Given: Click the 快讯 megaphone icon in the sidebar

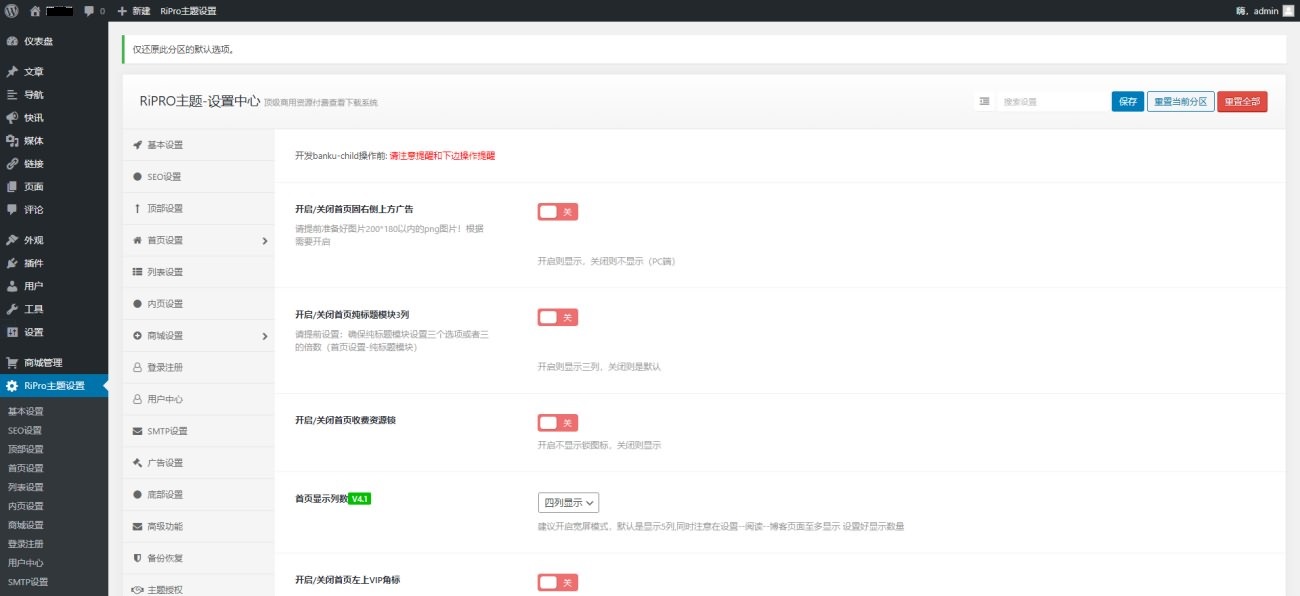Looking at the screenshot, I should pos(12,118).
